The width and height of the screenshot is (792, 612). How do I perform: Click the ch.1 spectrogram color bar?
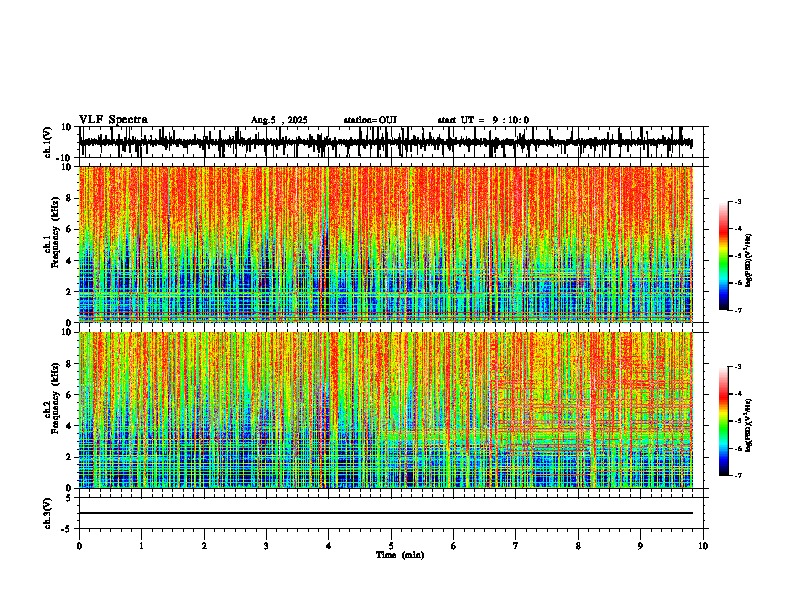point(723,255)
